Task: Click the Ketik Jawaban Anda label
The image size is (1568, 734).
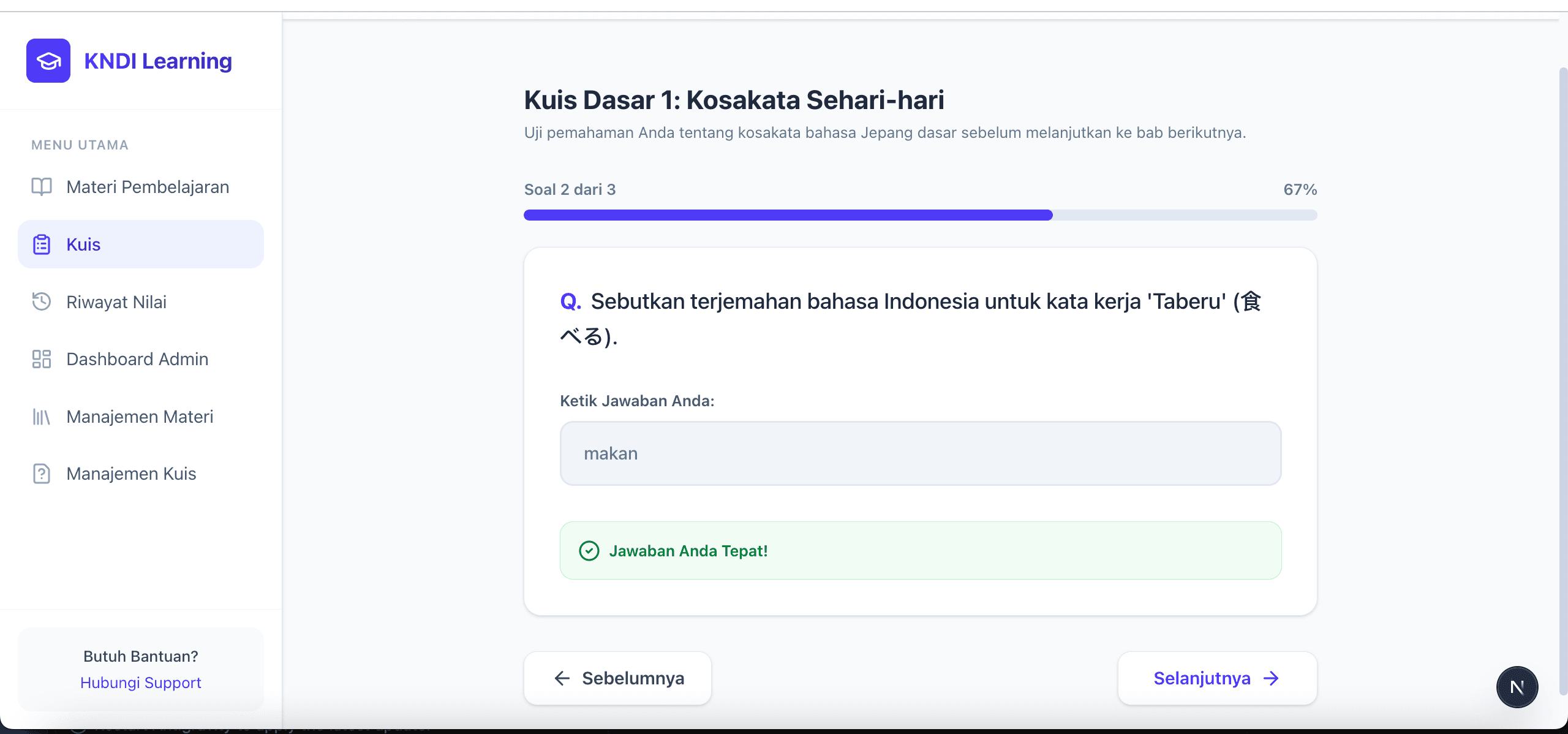Action: pyautogui.click(x=637, y=401)
